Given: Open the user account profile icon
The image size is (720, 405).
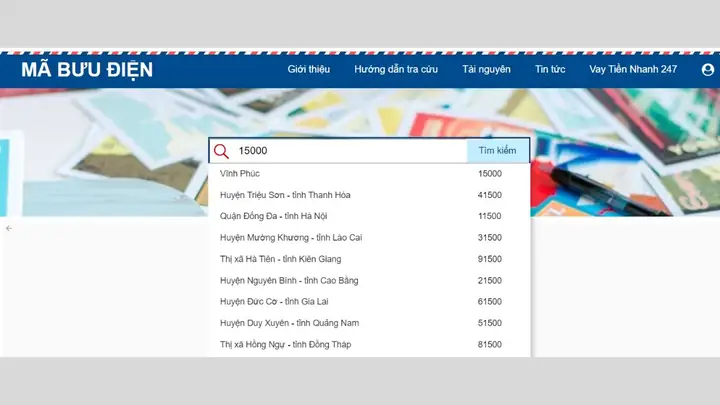Looking at the screenshot, I should click(708, 69).
